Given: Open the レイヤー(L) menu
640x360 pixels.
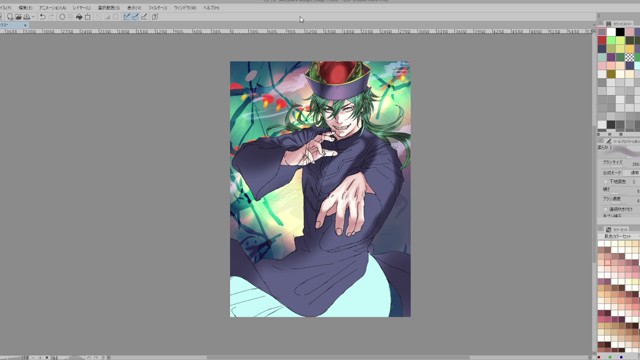Looking at the screenshot, I should point(82,8).
